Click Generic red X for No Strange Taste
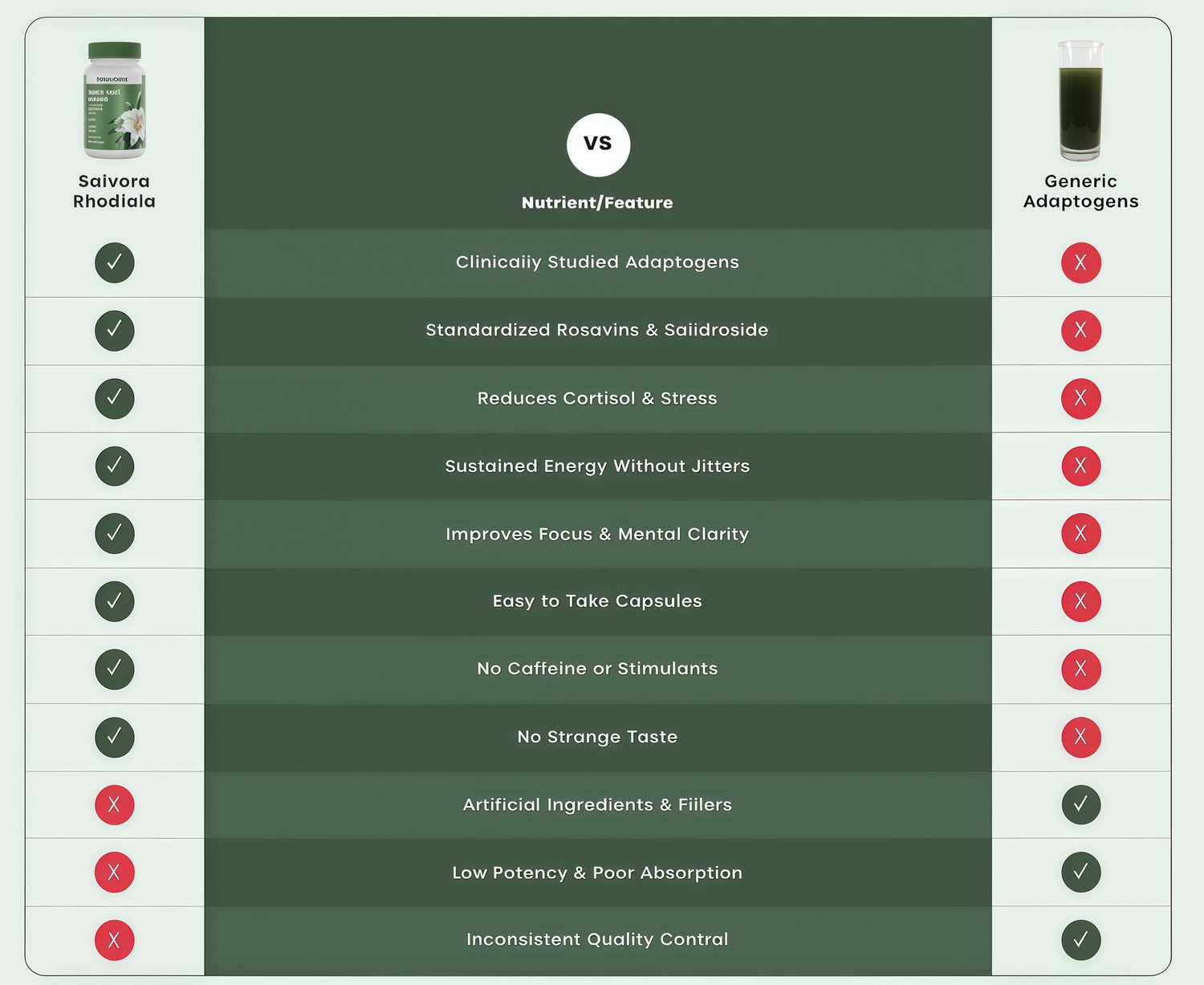This screenshot has width=1204, height=985. click(1080, 737)
